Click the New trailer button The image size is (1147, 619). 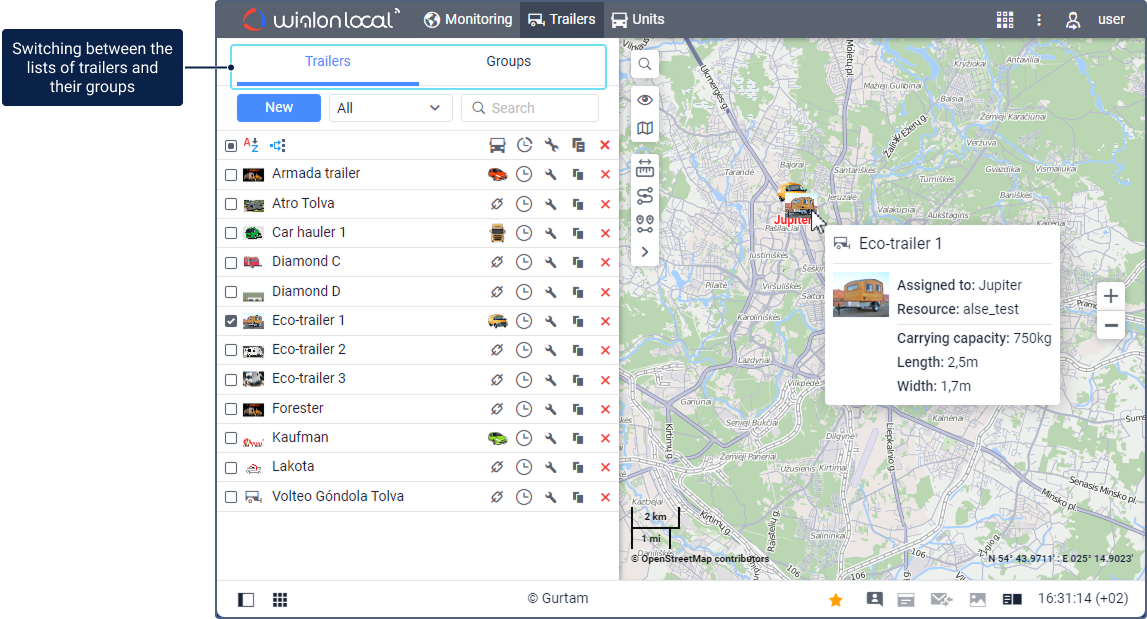click(279, 108)
